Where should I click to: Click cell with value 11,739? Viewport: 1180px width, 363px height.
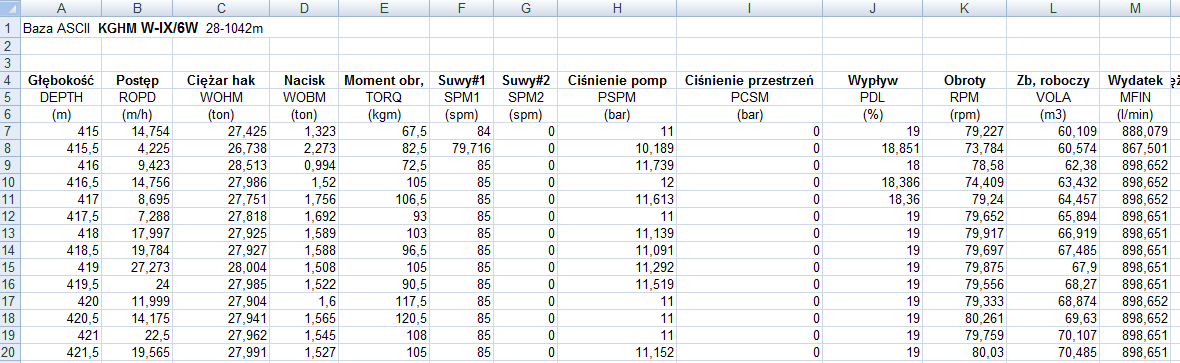click(x=616, y=166)
